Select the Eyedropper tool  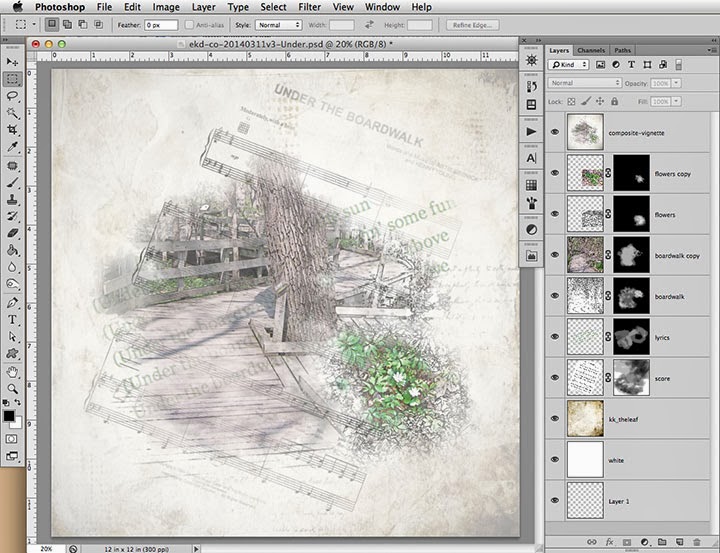point(12,147)
